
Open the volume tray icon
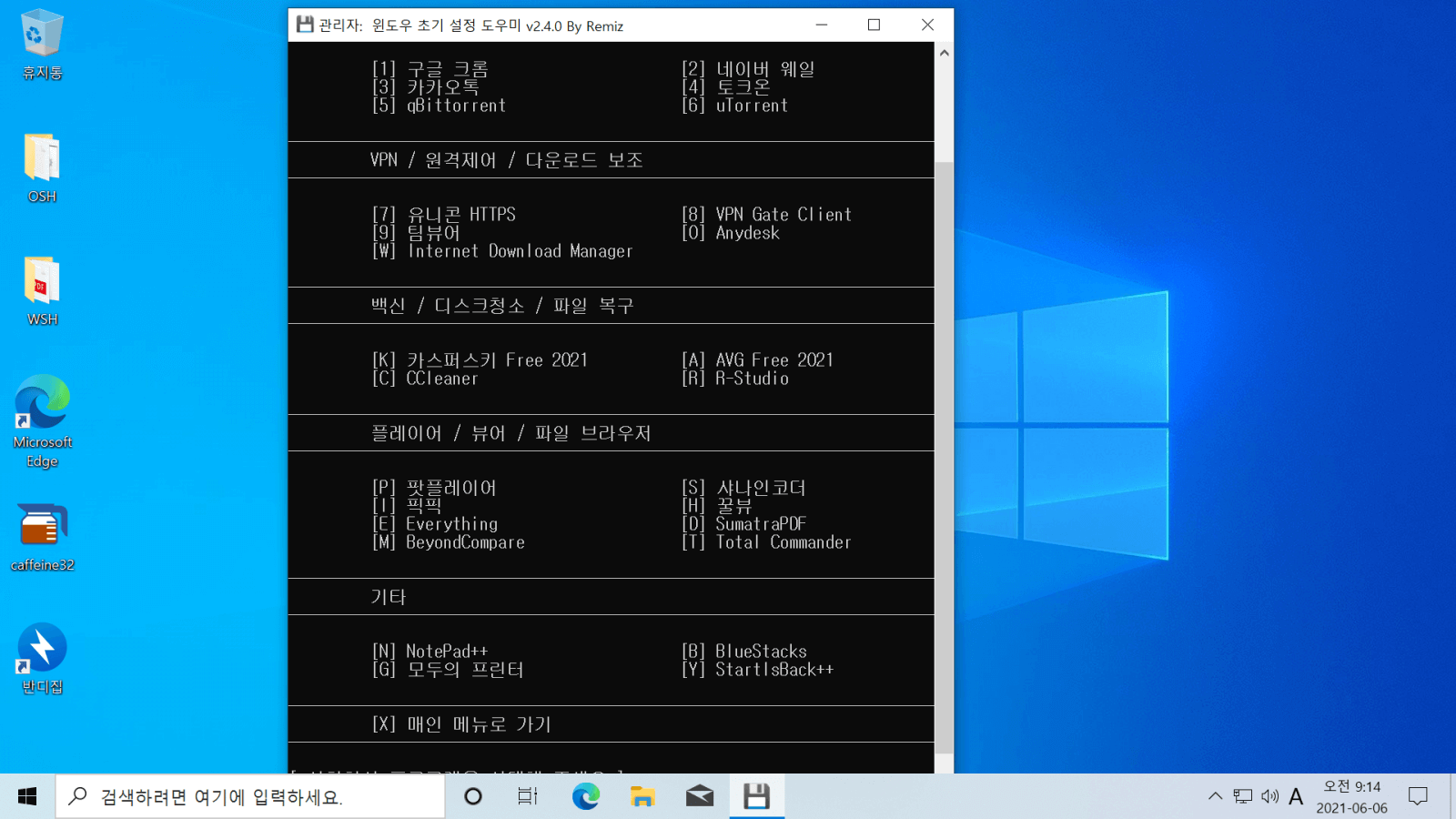click(1269, 796)
